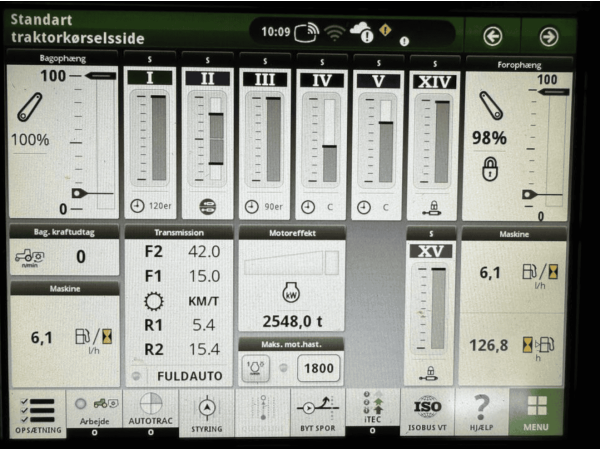Tap the engine hours 2548,0 t readout
The image size is (600, 450).
click(292, 321)
